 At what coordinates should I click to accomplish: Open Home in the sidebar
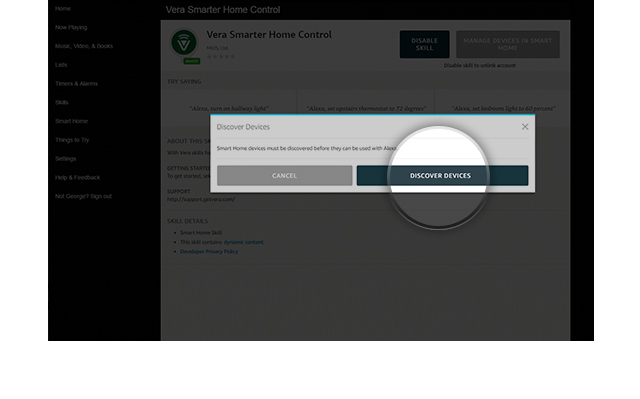63,9
